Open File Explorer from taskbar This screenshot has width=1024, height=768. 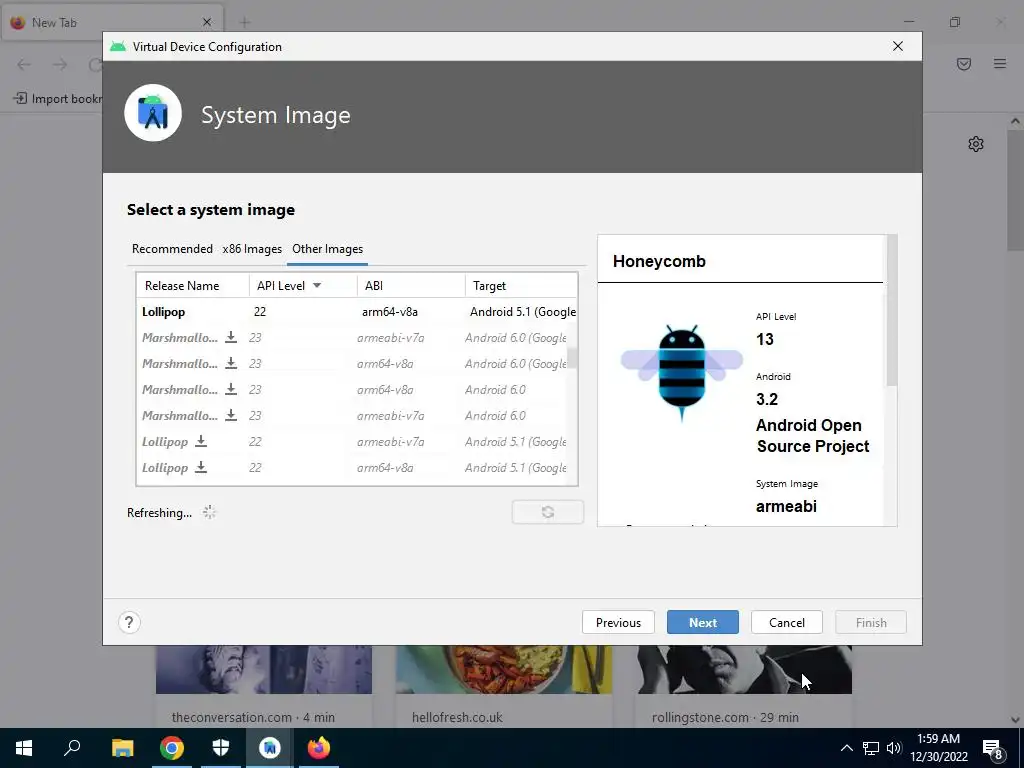(x=122, y=748)
